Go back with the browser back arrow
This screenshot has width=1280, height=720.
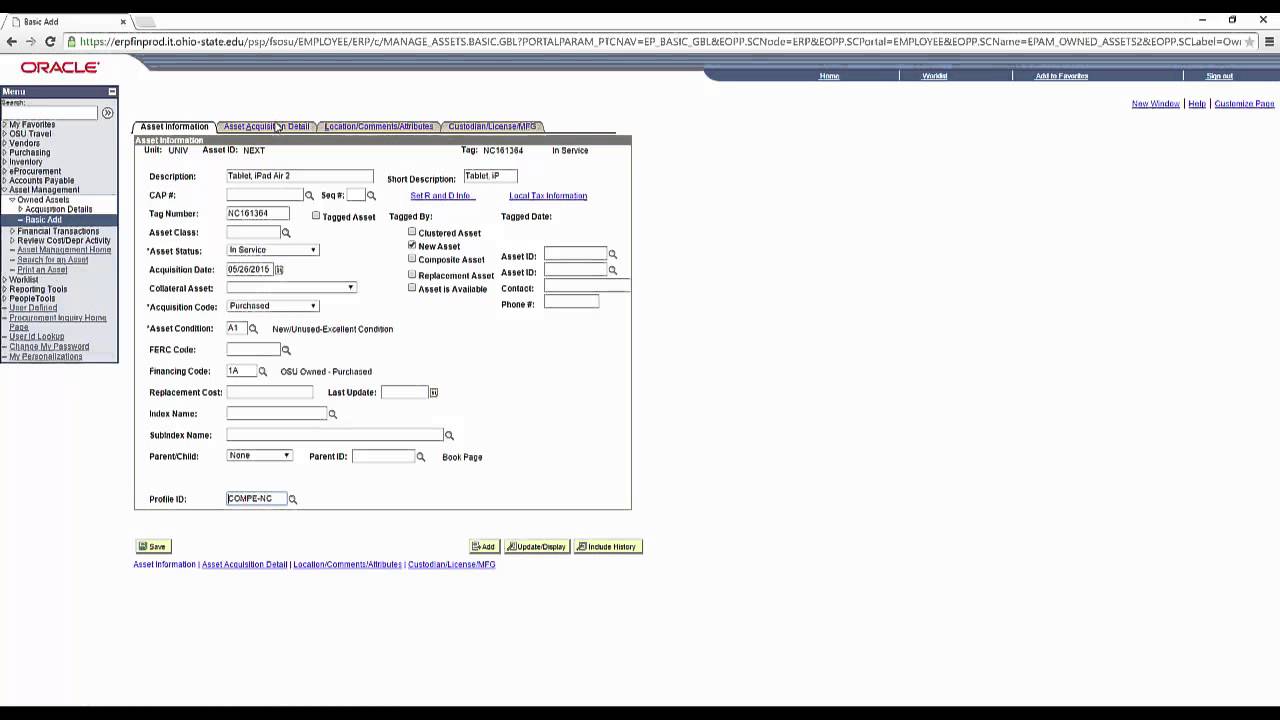tap(11, 42)
